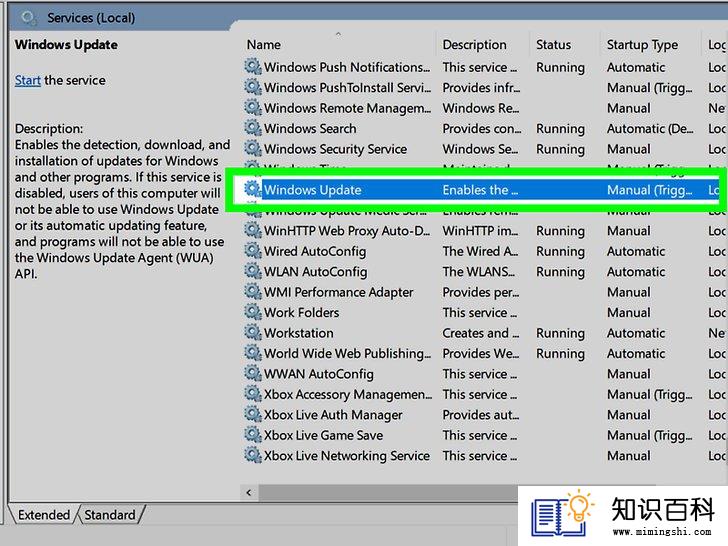This screenshot has height=546, width=728.
Task: Click the WinHTTP Web Proxy gear icon
Action: (x=253, y=230)
